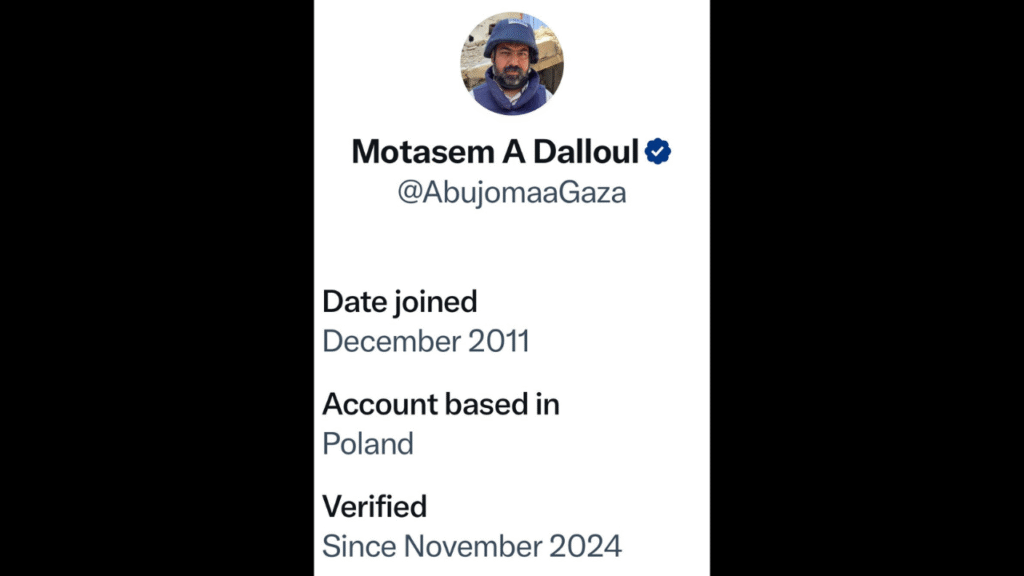Image resolution: width=1024 pixels, height=576 pixels.
Task: Click the Date joined heading
Action: pyautogui.click(x=400, y=301)
